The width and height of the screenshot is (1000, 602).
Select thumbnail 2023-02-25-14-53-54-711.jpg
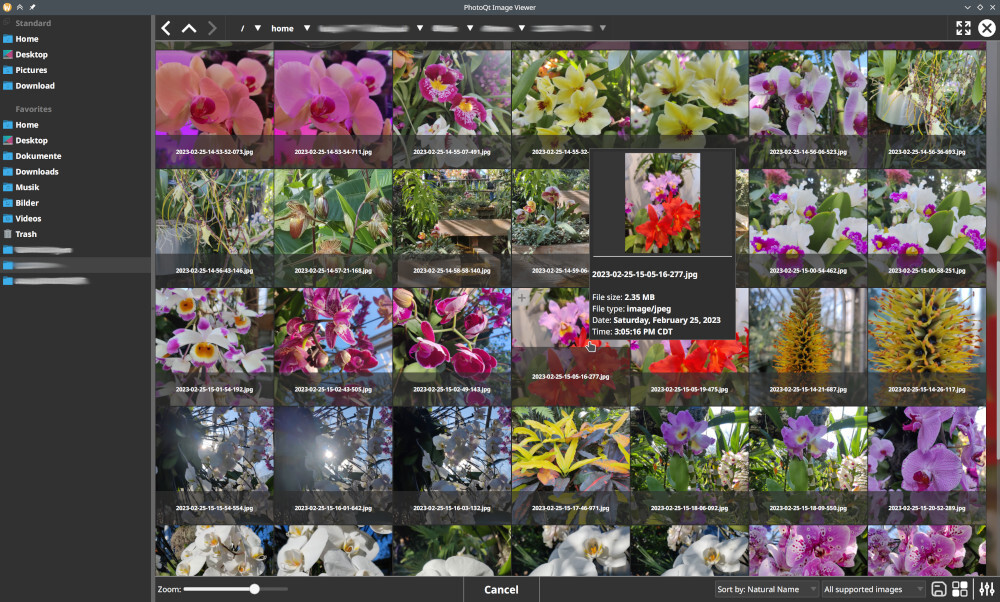click(333, 109)
